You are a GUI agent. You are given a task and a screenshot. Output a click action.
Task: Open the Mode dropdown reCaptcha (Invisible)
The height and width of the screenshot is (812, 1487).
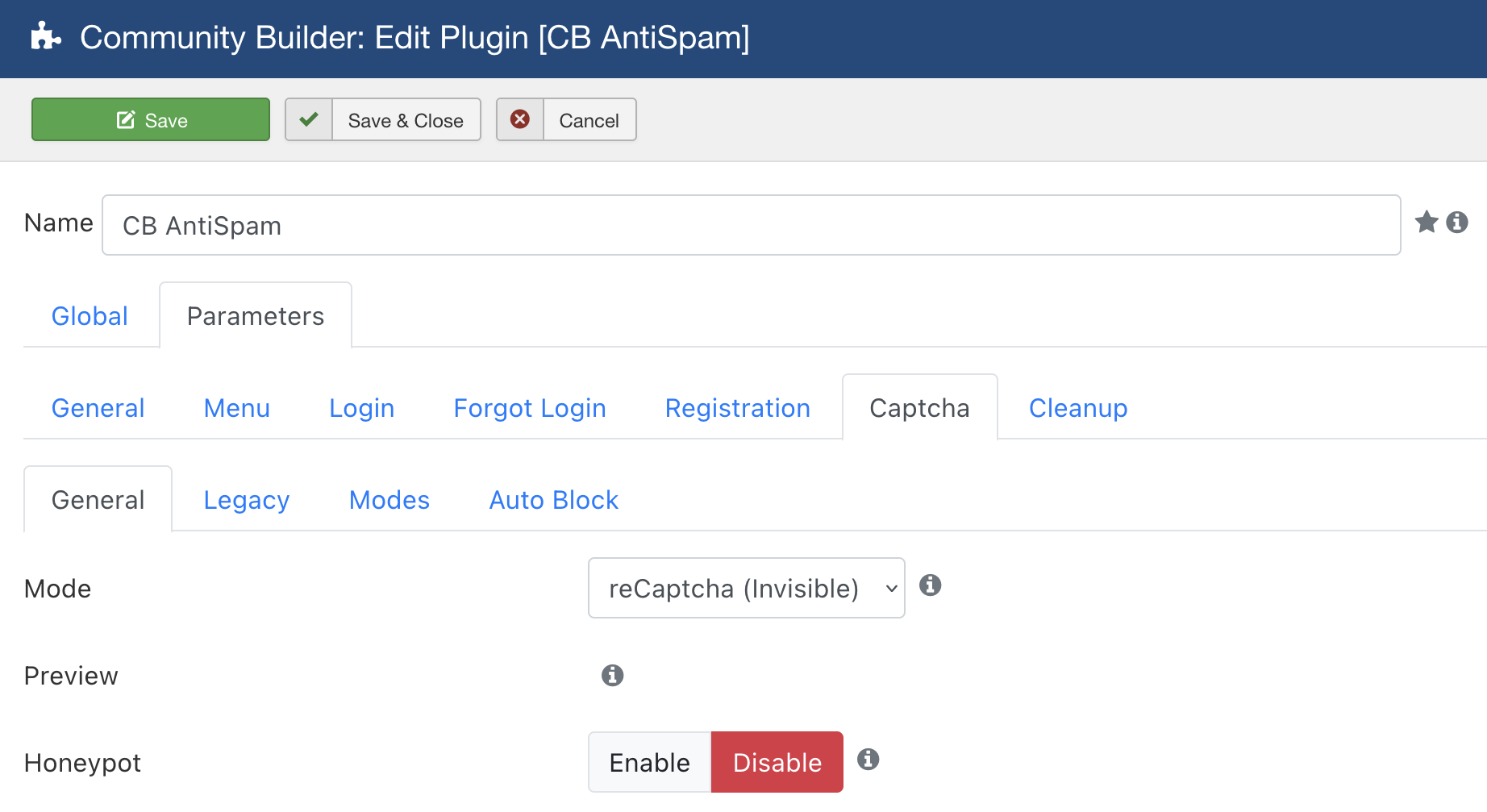pos(747,588)
